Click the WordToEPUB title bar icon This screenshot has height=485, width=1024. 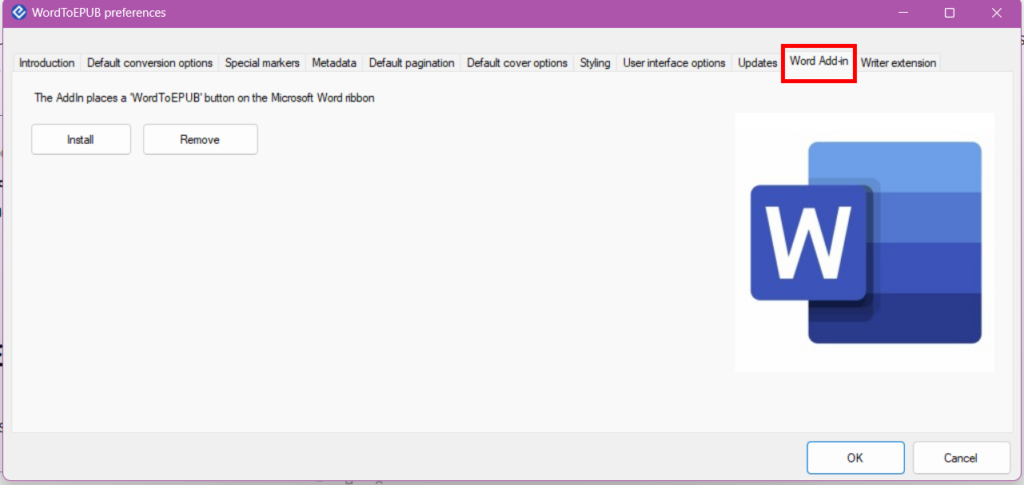(19, 12)
